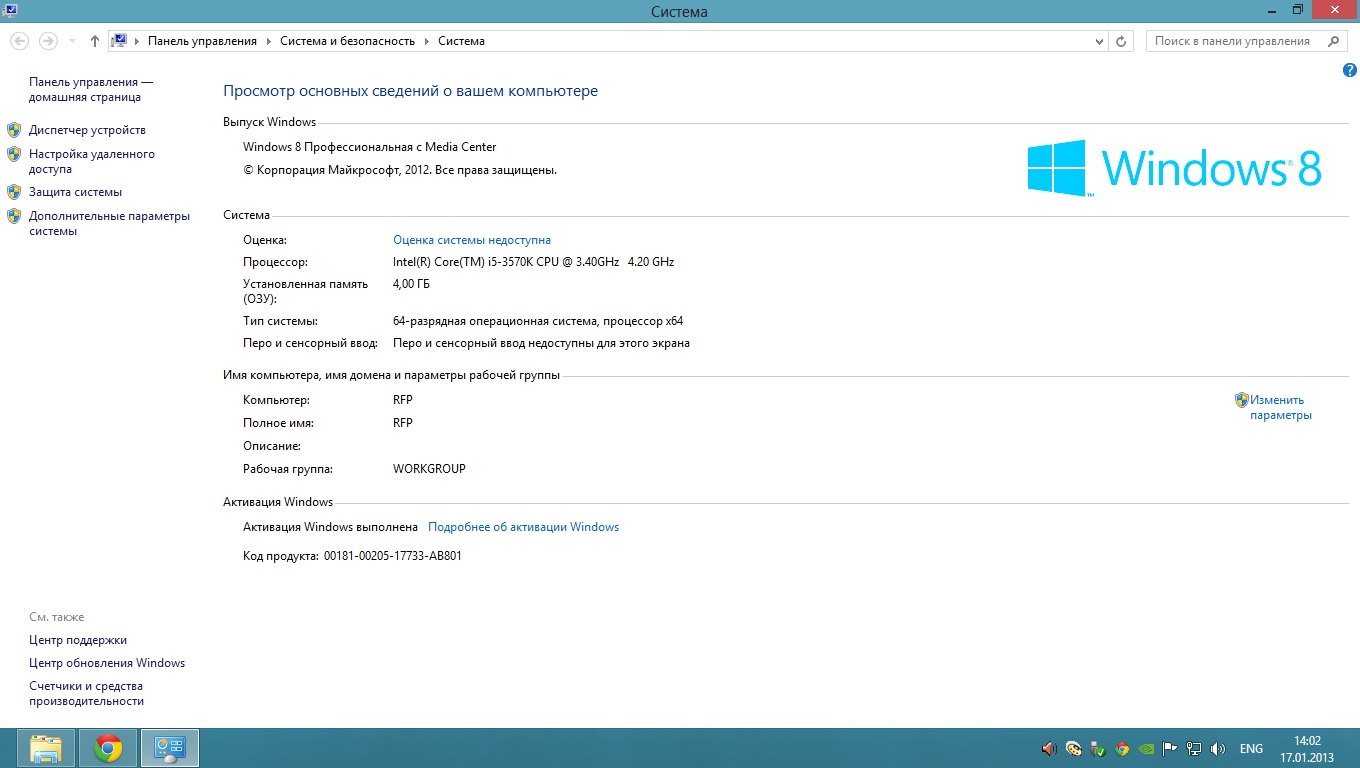Image resolution: width=1360 pixels, height=768 pixels.
Task: Click the Control Panel taskbar button
Action: (x=170, y=748)
